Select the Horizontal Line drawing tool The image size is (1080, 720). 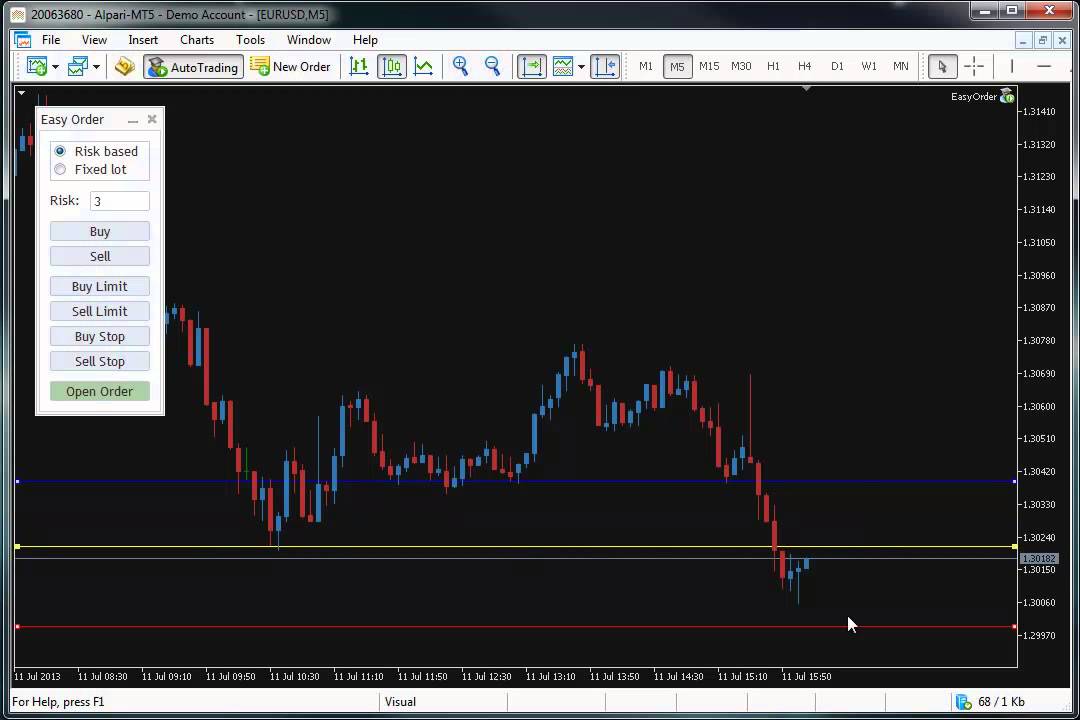pos(1043,67)
